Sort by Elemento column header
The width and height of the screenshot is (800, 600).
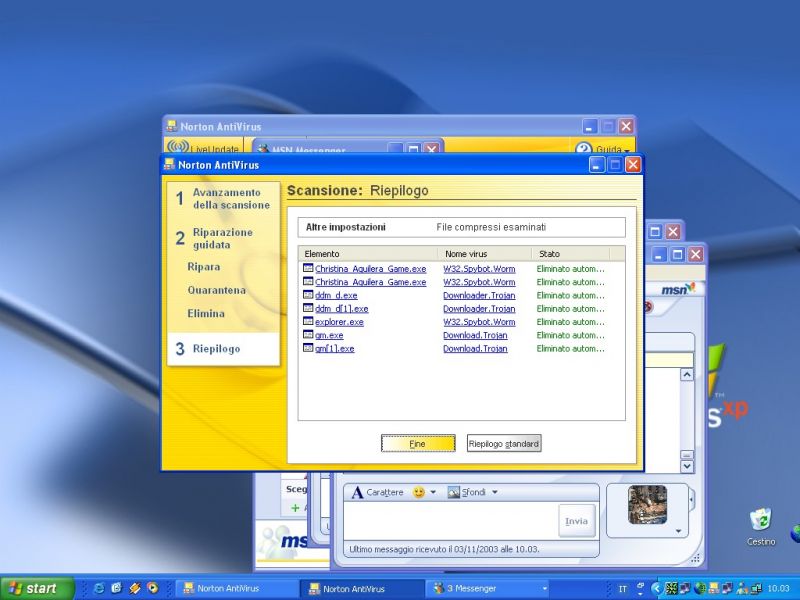368,254
